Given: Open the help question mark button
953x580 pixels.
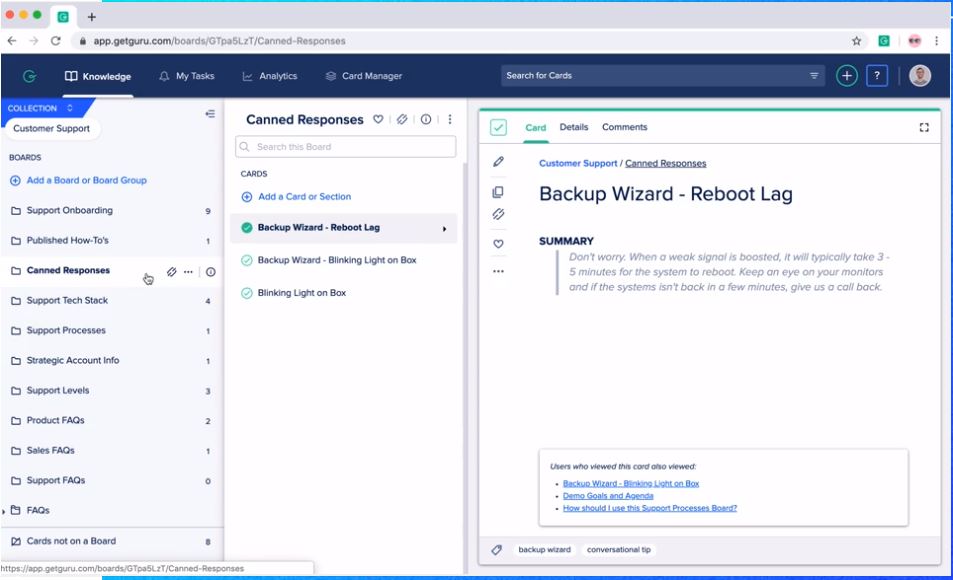Looking at the screenshot, I should click(876, 75).
